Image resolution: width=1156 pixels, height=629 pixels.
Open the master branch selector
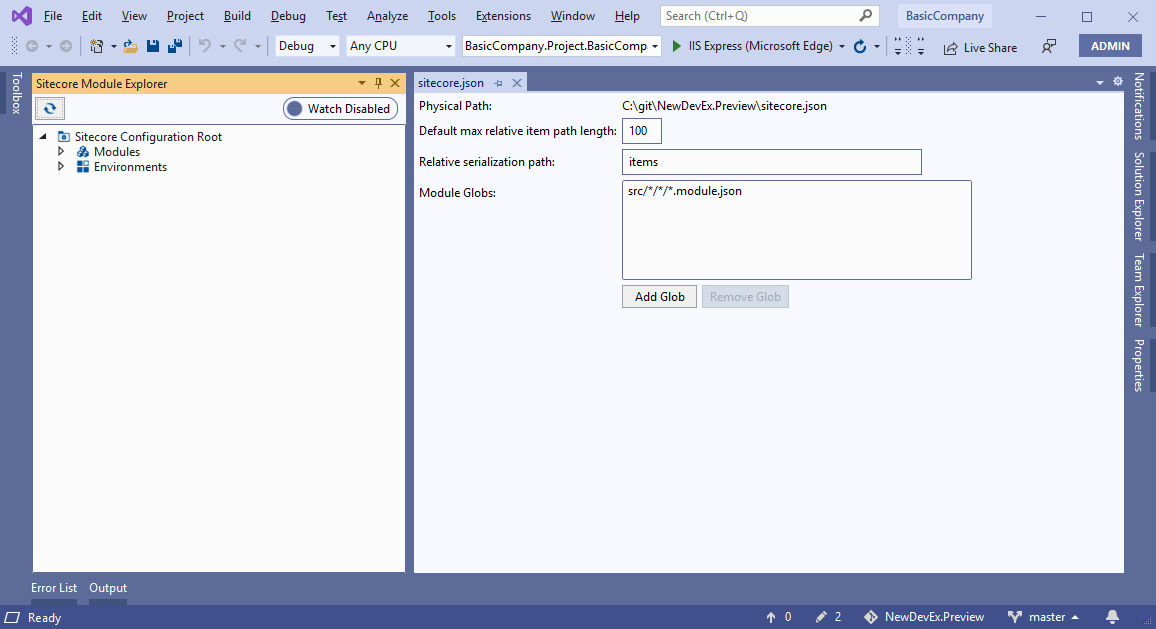(x=1043, y=616)
